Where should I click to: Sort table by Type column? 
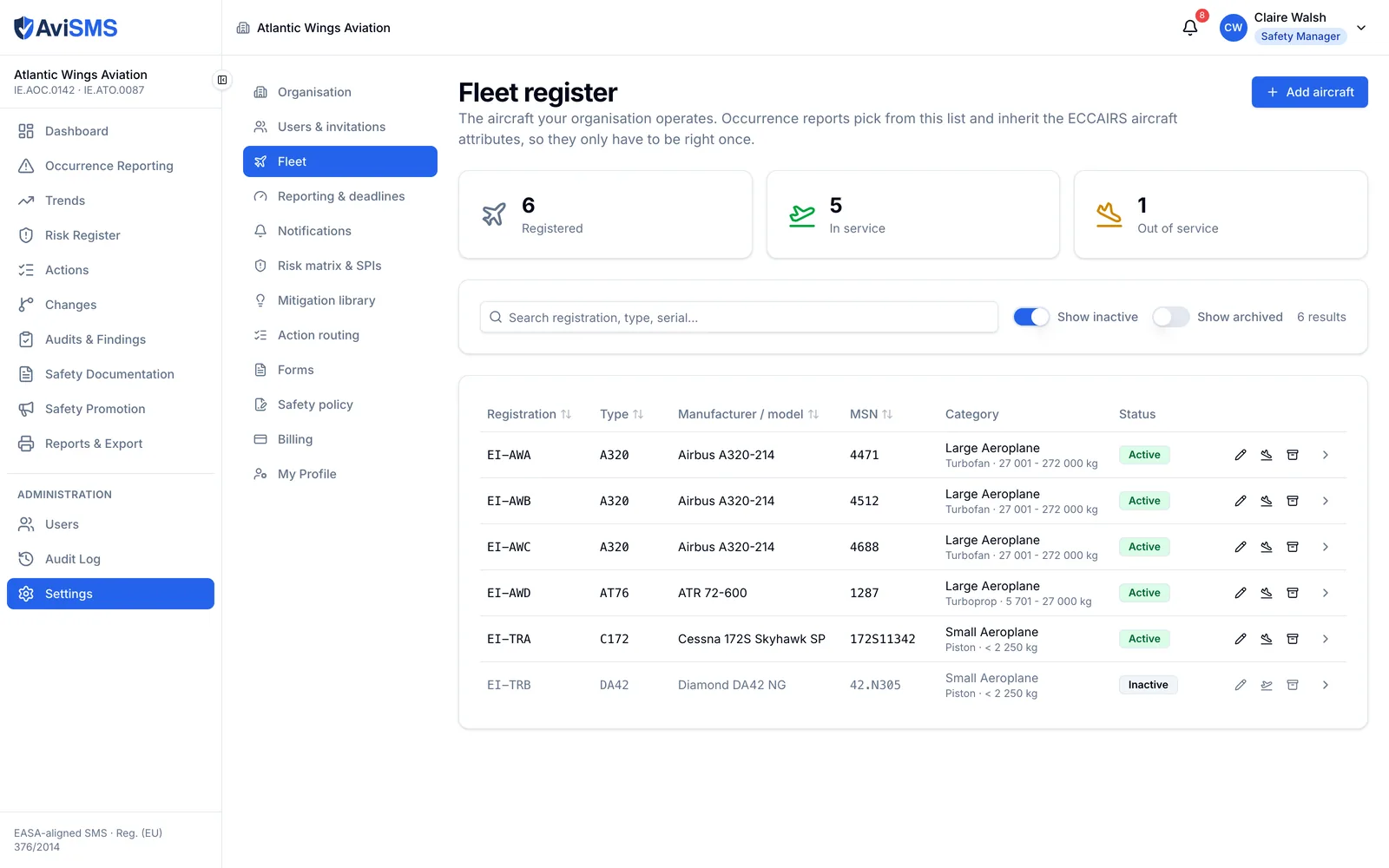(622, 414)
